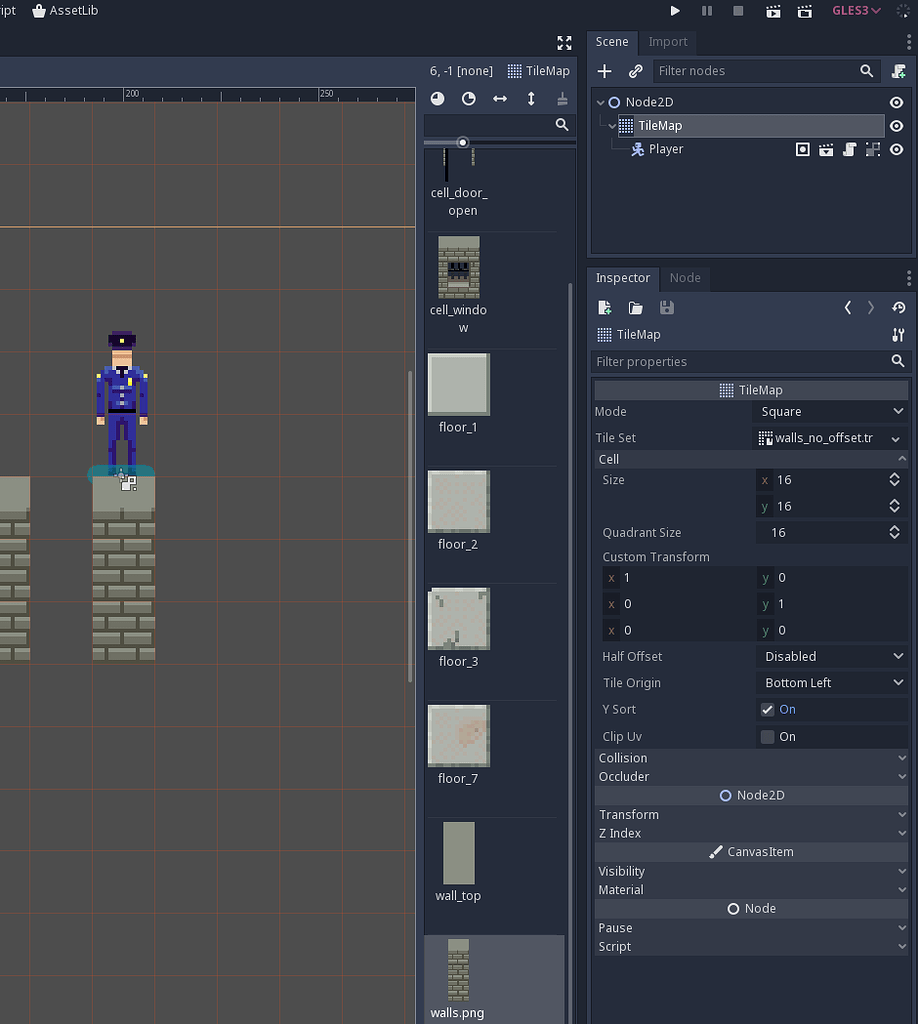Image resolution: width=918 pixels, height=1024 pixels.
Task: Open the Player node's attached script
Action: [x=848, y=149]
